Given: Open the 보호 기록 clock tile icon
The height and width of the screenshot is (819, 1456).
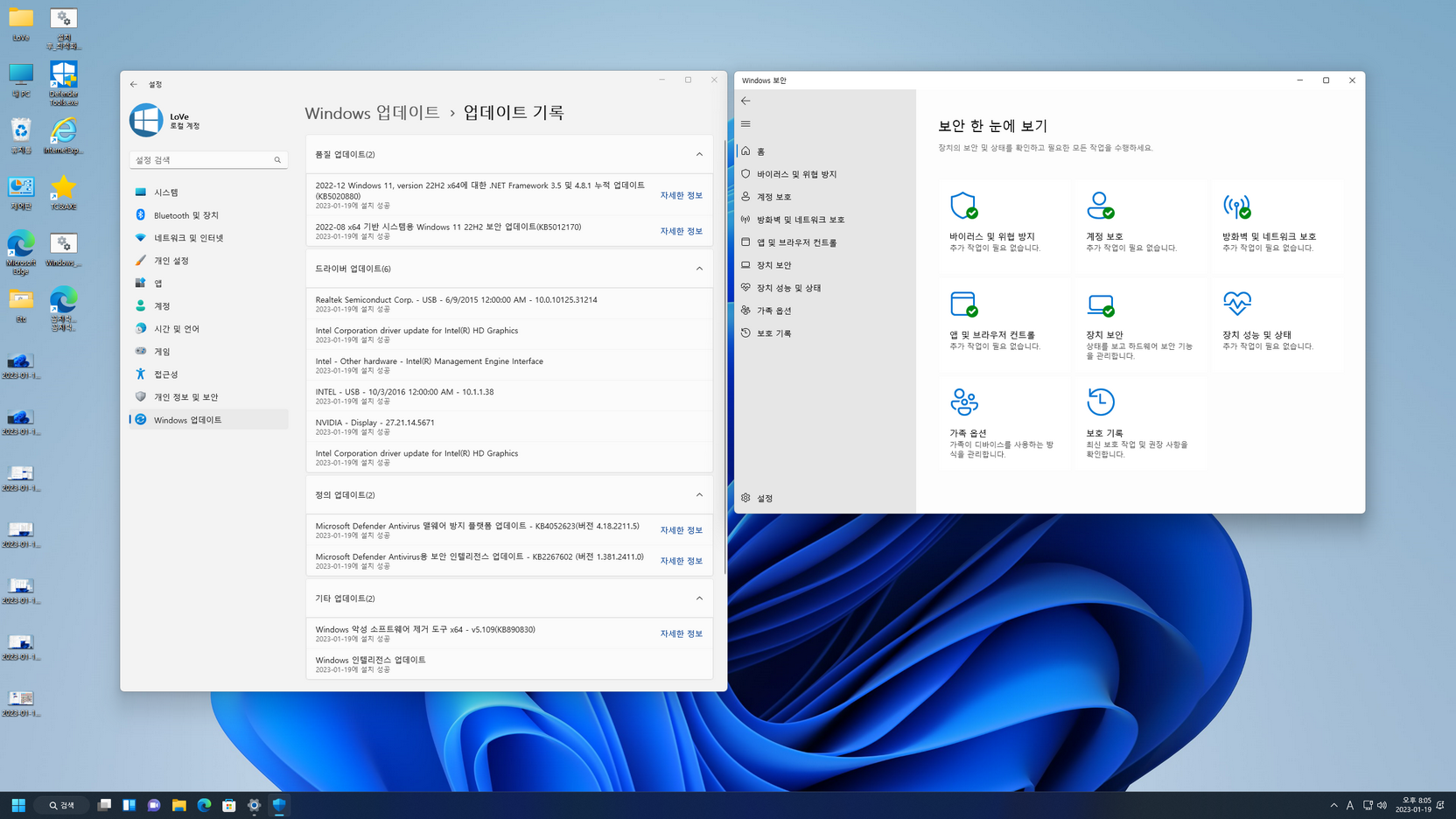Looking at the screenshot, I should 1100,402.
